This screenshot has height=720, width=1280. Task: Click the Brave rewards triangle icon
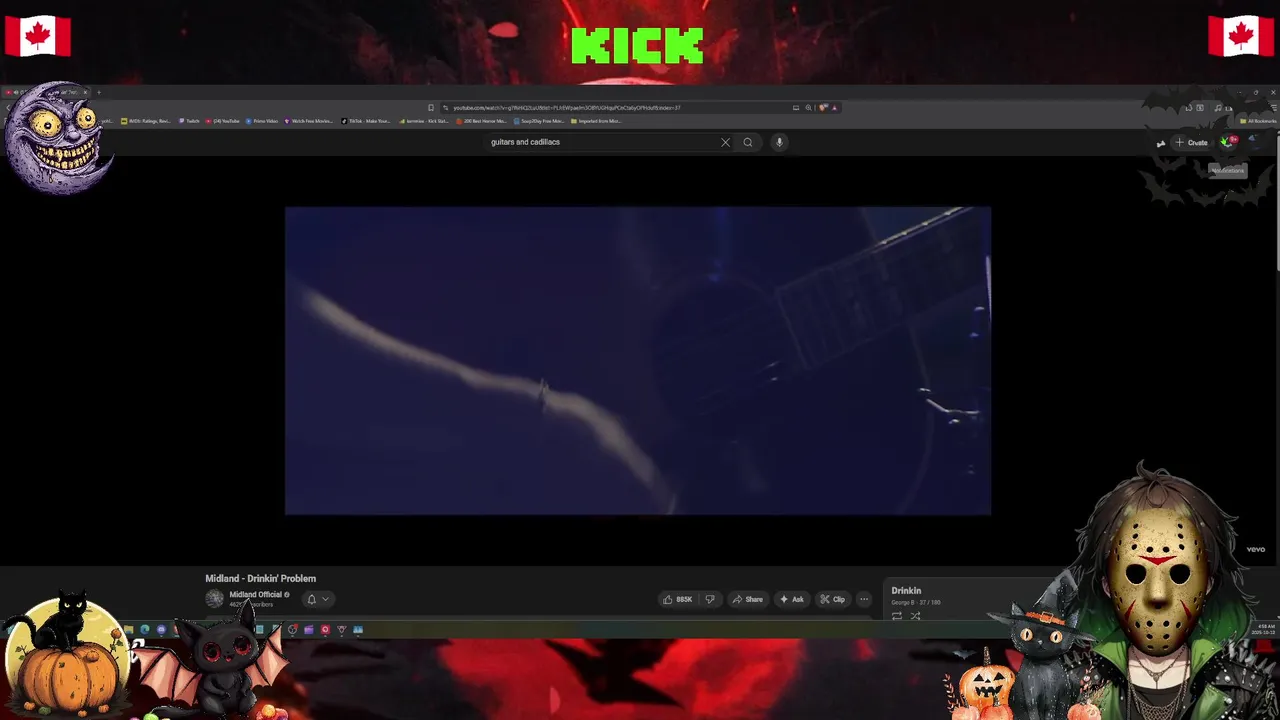[834, 108]
